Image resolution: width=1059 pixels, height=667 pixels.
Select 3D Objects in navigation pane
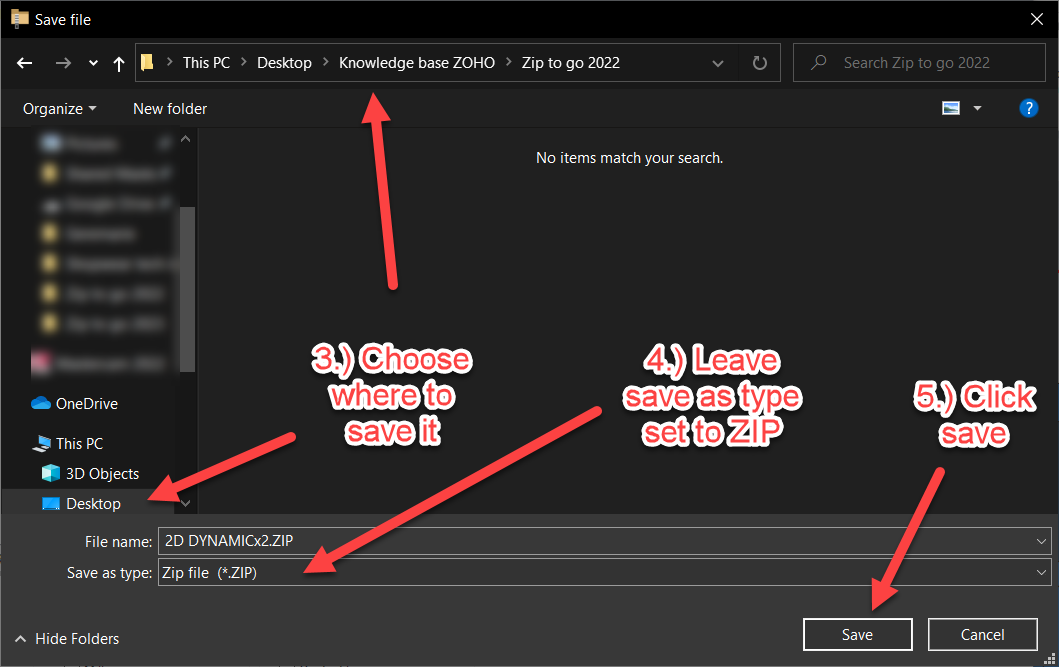[x=102, y=474]
